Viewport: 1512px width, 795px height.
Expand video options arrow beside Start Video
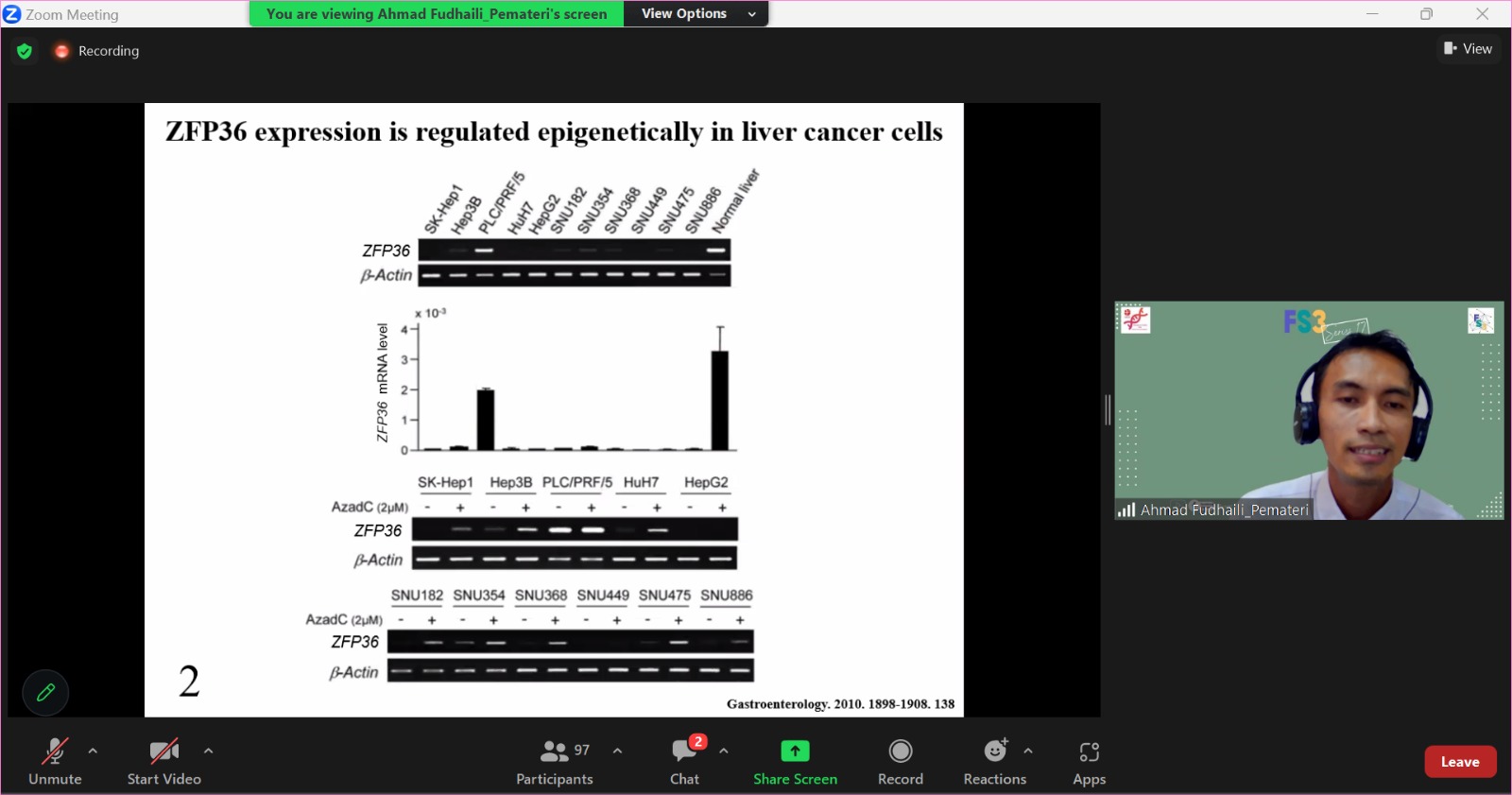click(x=208, y=751)
